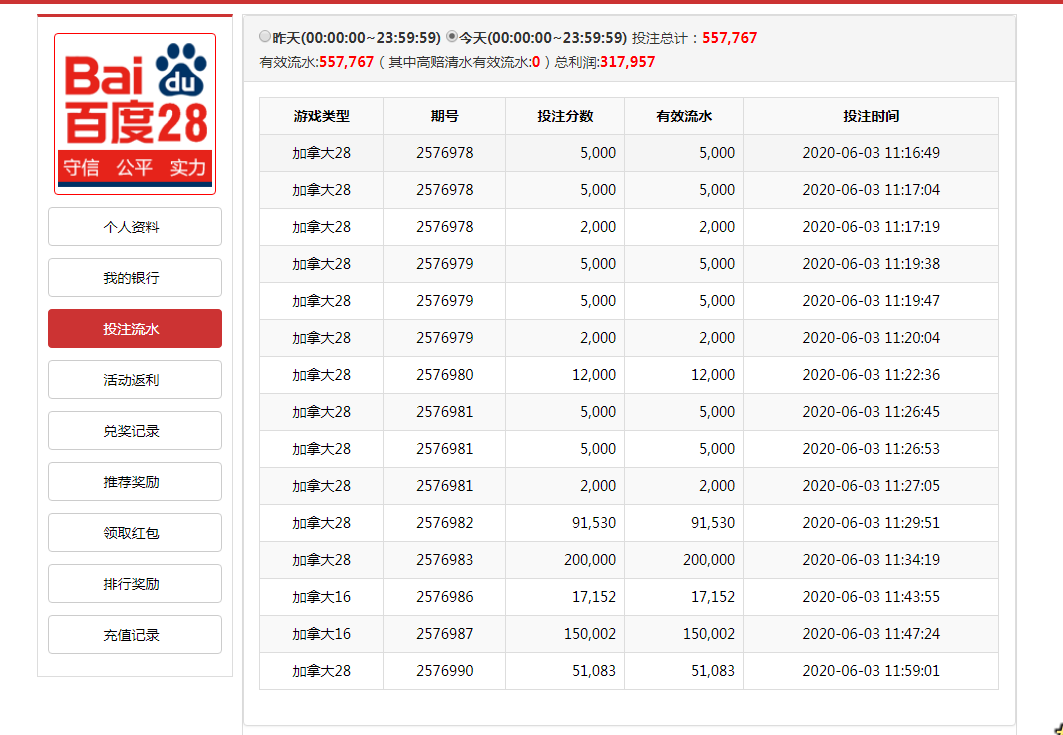Select the row with bet 200,000

(628, 560)
